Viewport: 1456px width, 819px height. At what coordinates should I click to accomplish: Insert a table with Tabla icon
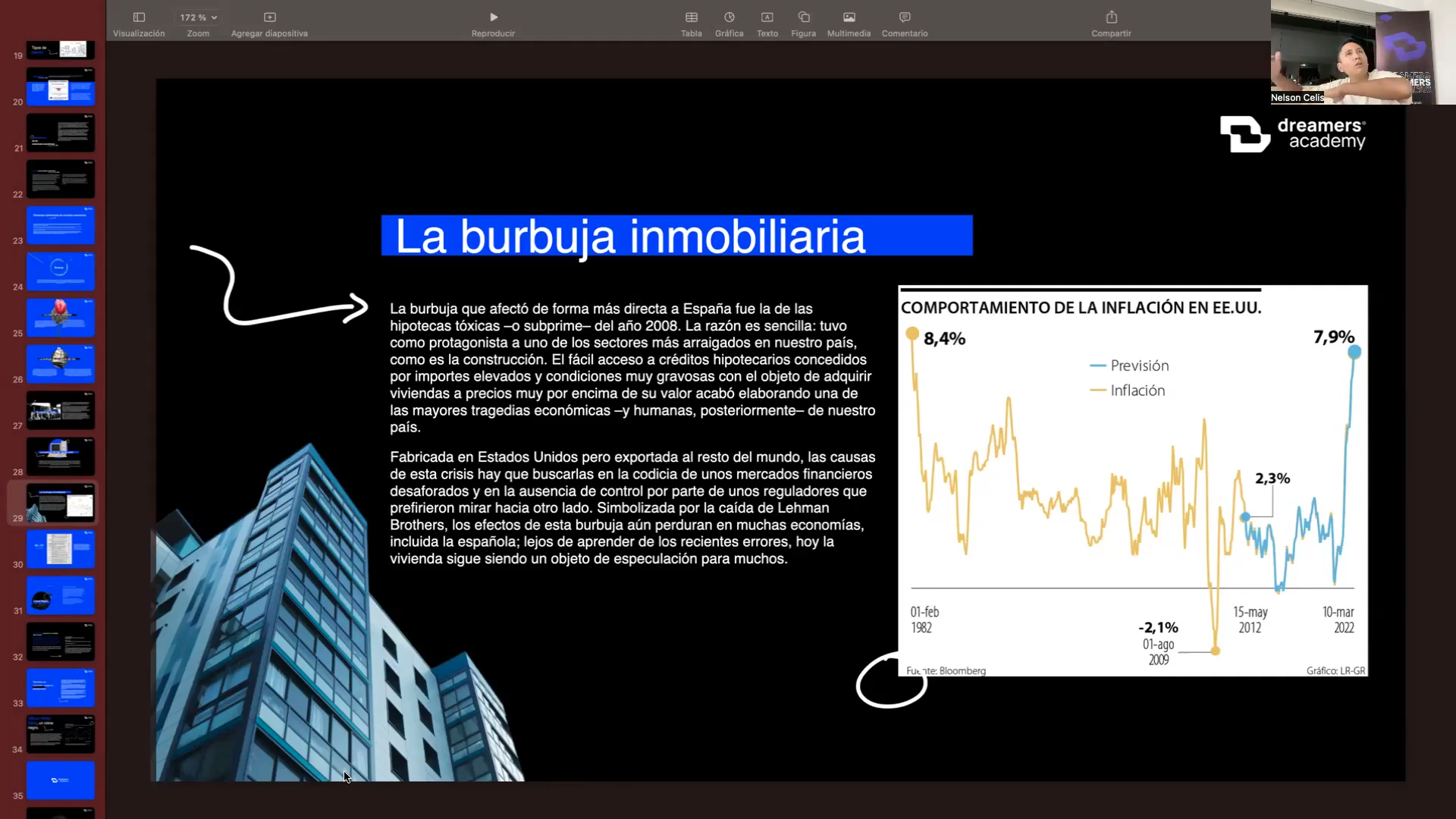point(691,17)
